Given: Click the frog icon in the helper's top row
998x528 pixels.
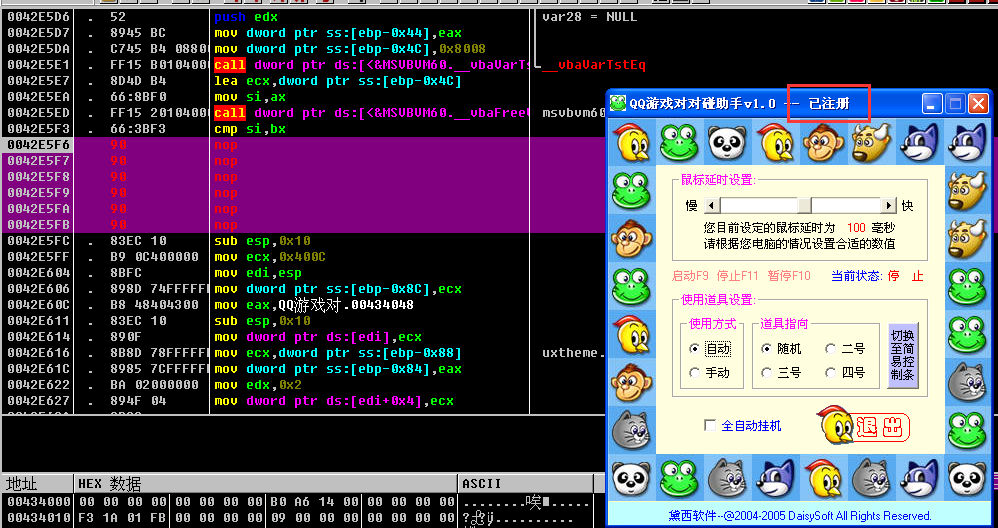Looking at the screenshot, I should coord(678,142).
